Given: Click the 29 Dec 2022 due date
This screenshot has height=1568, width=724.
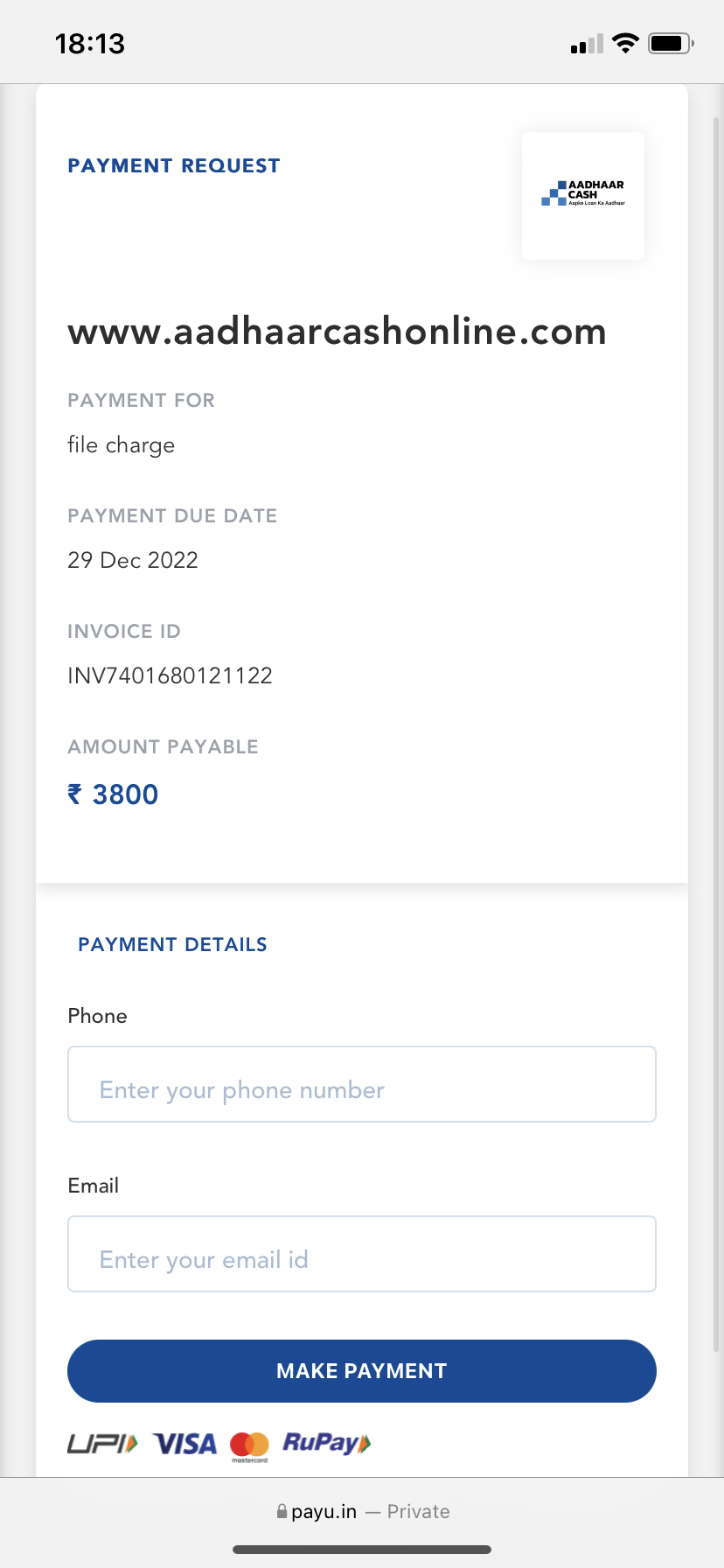Looking at the screenshot, I should click(x=133, y=560).
